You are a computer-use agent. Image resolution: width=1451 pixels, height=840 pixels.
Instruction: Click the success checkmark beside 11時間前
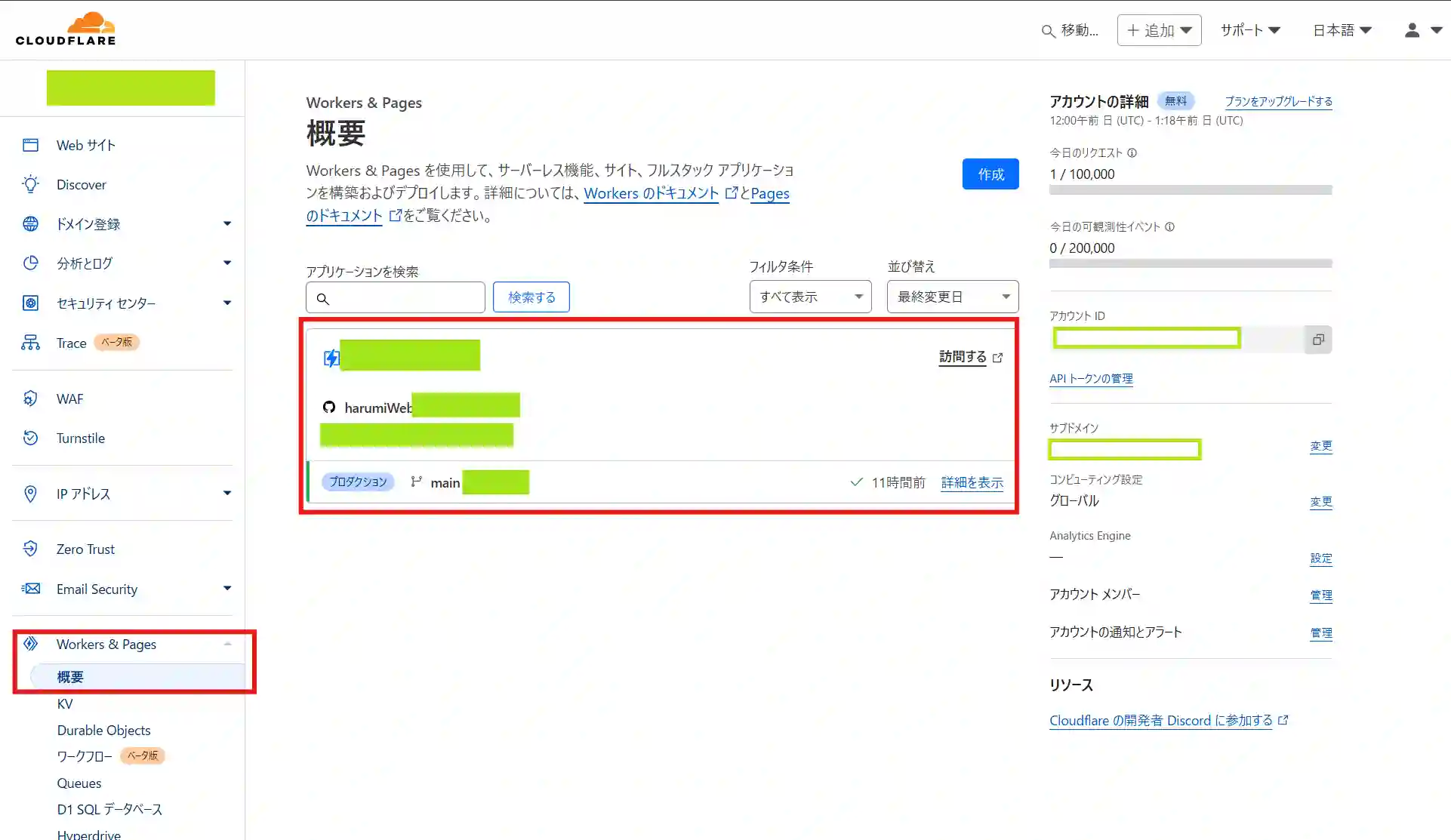click(x=856, y=482)
